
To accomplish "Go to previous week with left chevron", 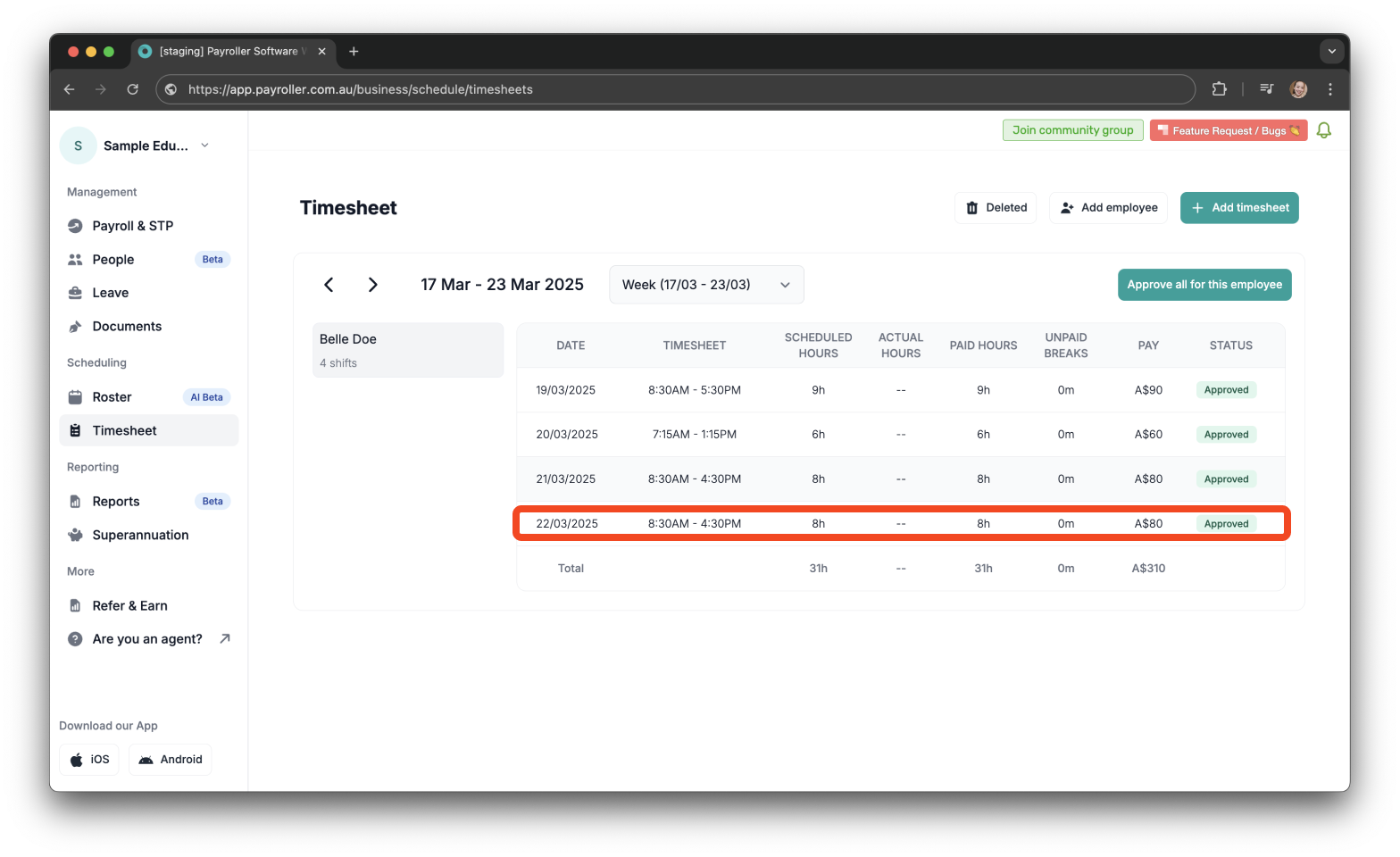I will (x=329, y=285).
